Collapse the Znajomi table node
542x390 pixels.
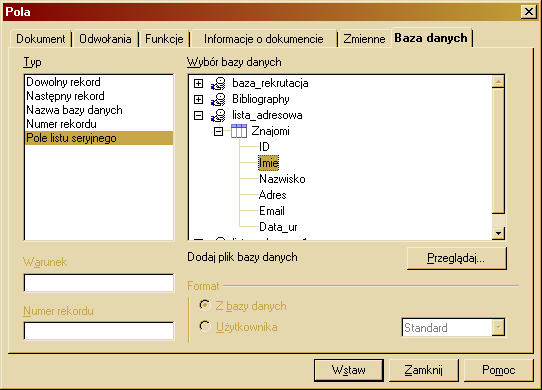click(x=218, y=131)
